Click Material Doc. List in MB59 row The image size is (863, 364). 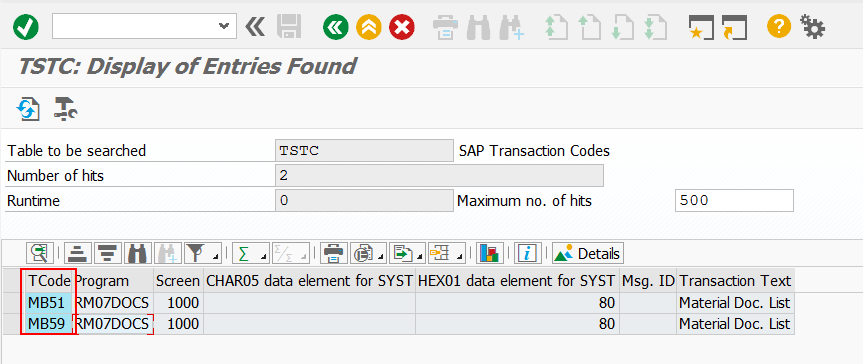tap(735, 324)
